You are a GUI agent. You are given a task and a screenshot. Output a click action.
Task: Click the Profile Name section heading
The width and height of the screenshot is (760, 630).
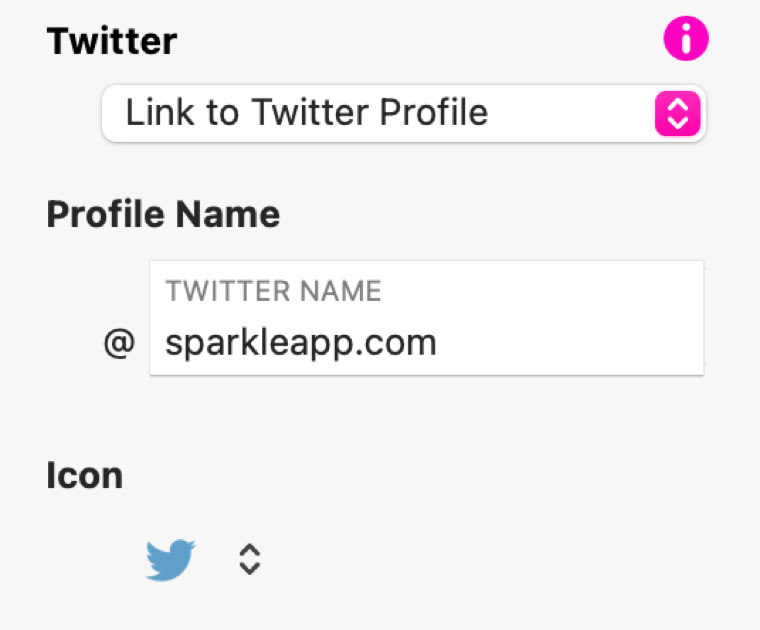pos(163,214)
